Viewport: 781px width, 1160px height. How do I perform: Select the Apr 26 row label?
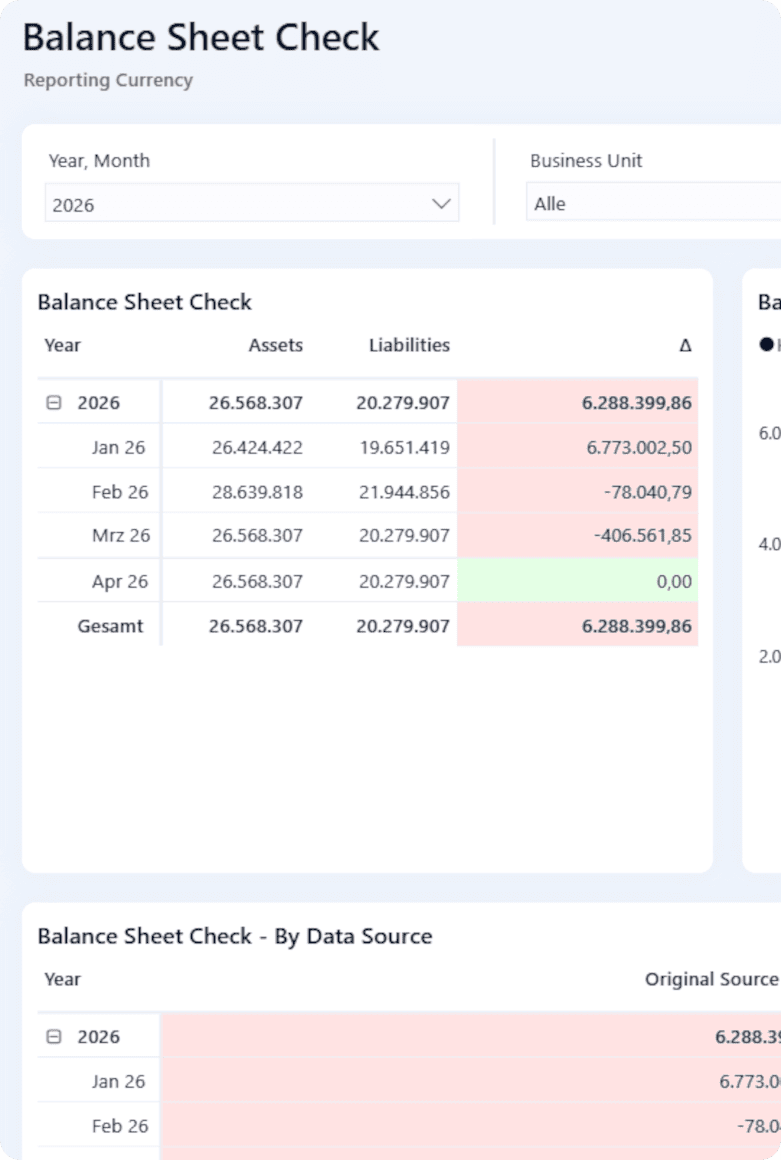[x=120, y=581]
